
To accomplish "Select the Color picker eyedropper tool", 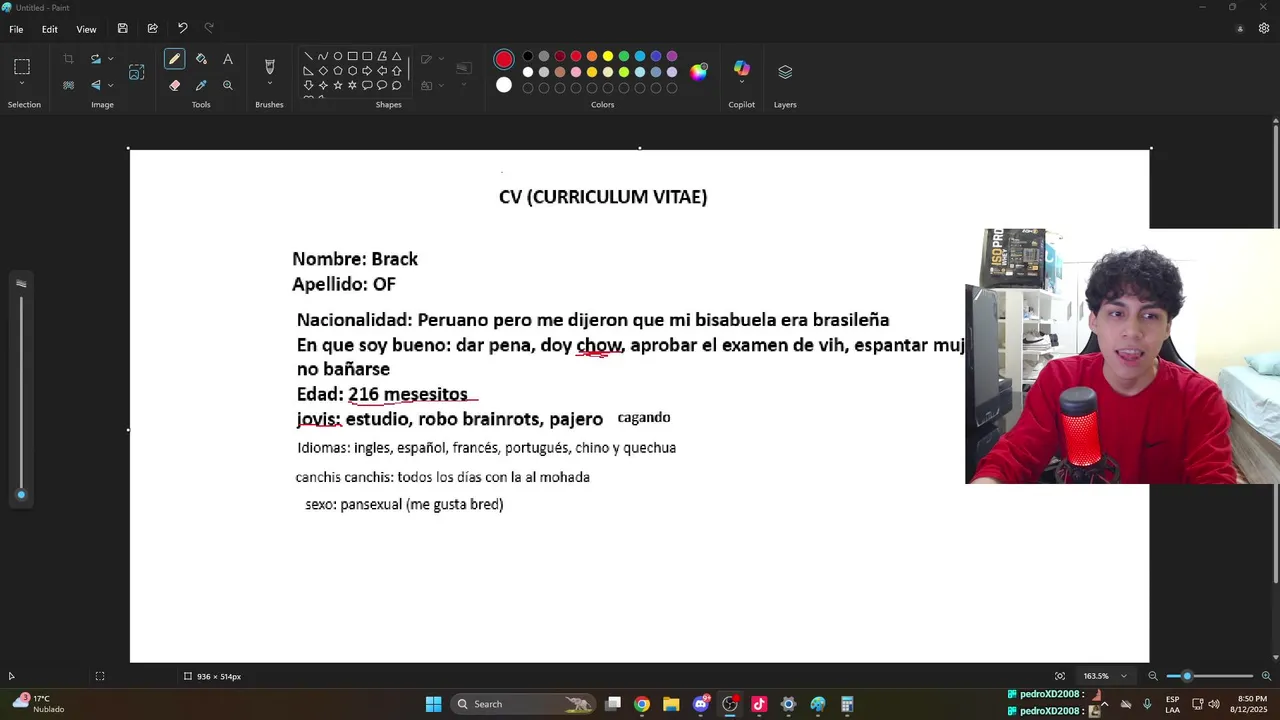I will (201, 85).
